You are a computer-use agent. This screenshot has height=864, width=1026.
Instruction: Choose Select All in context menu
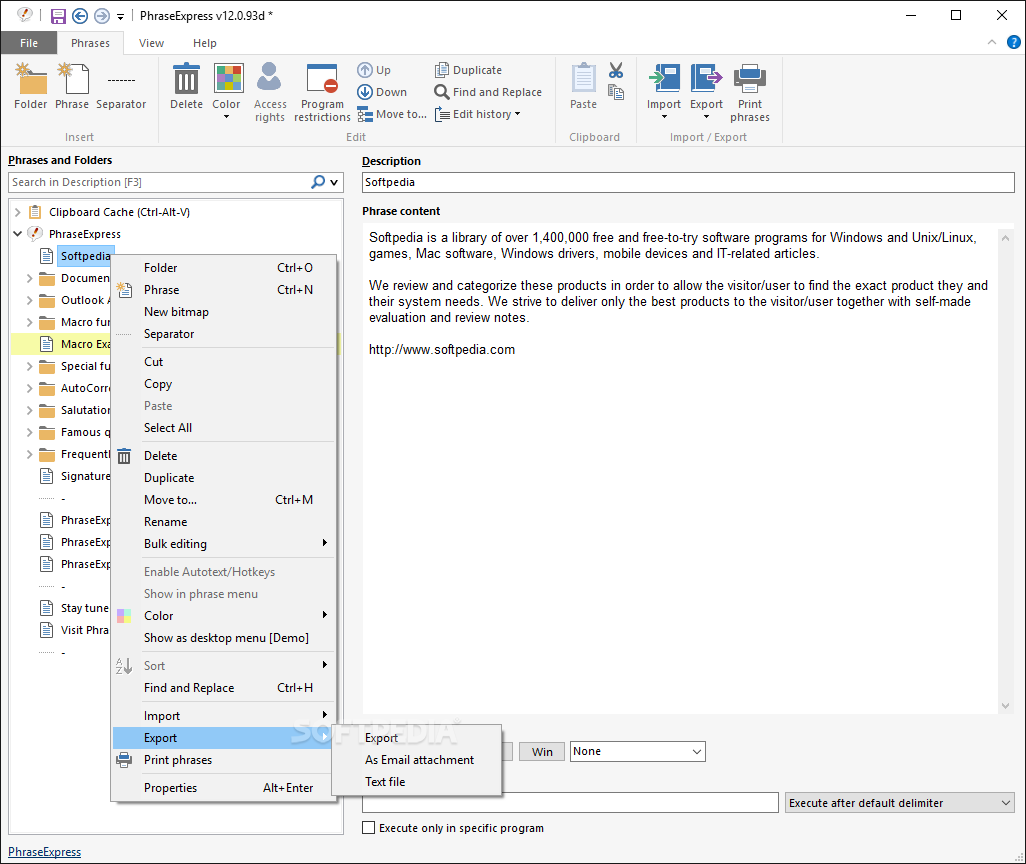coord(223,427)
